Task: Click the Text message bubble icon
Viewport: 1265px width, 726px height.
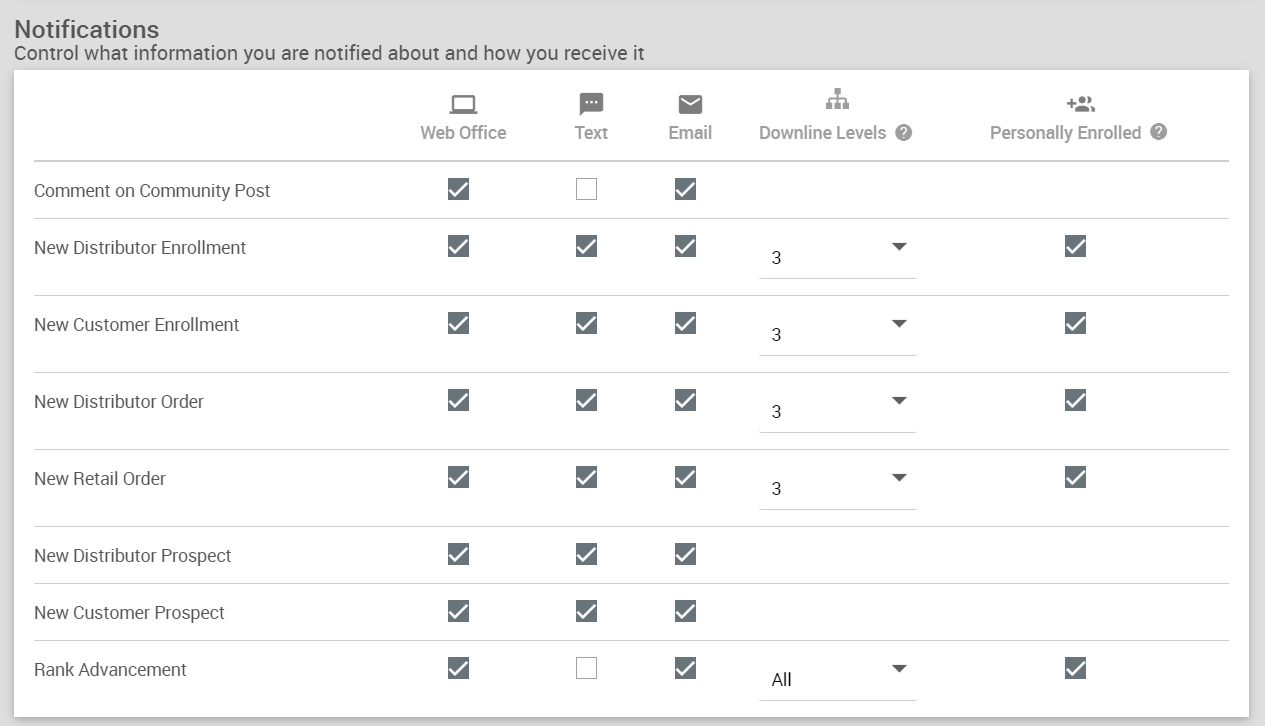Action: (591, 104)
